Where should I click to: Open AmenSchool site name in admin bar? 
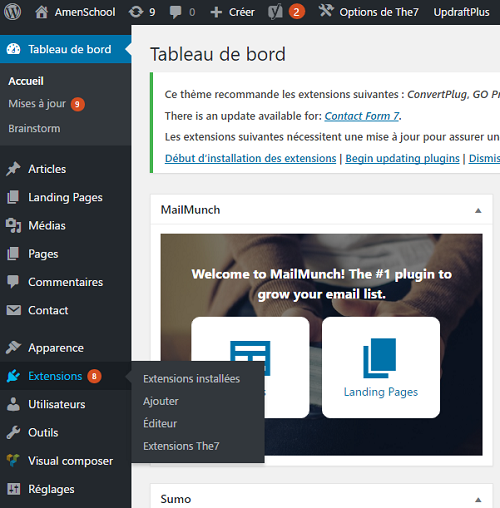(85, 12)
